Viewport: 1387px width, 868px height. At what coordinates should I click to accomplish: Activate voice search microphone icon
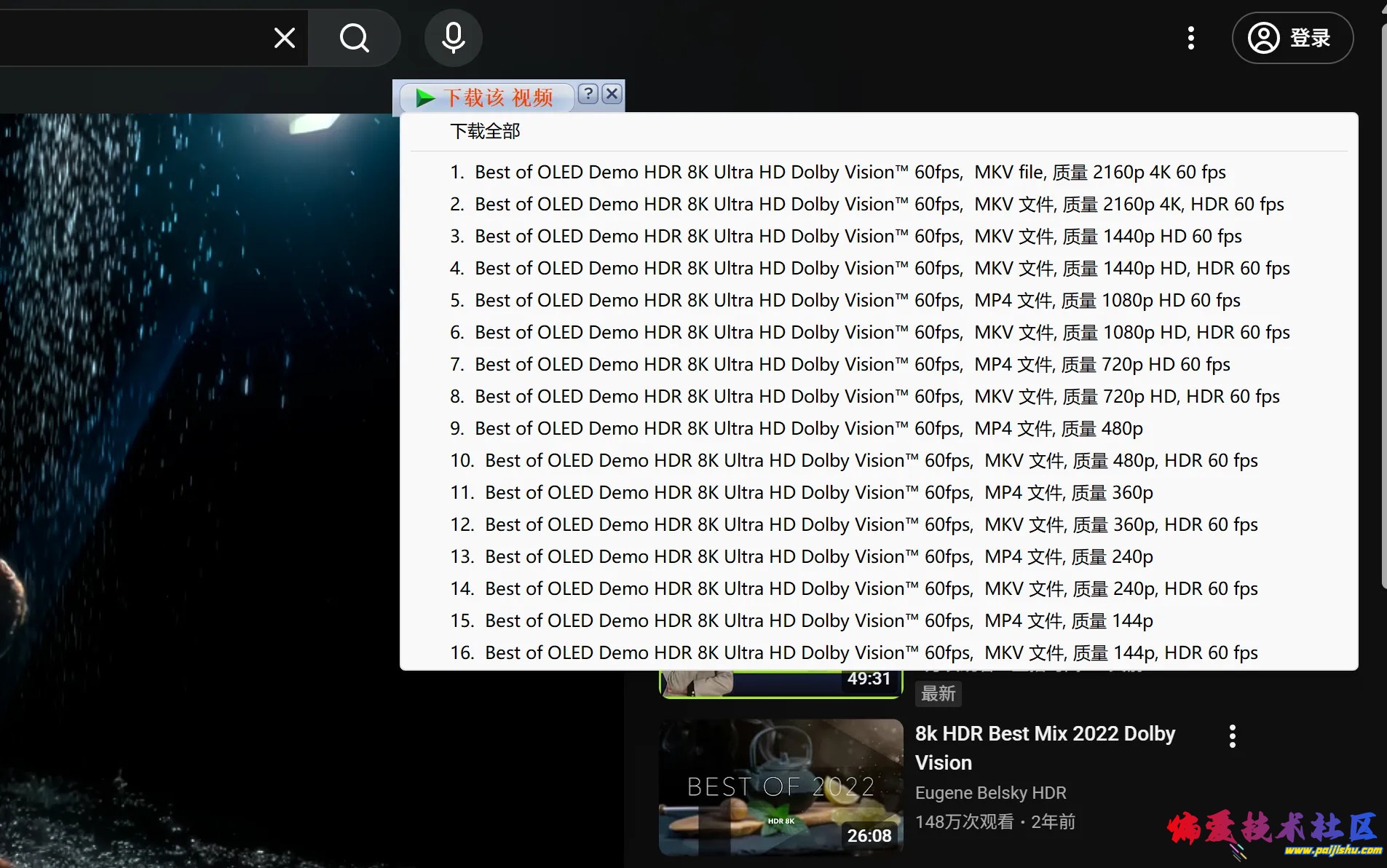click(x=453, y=38)
